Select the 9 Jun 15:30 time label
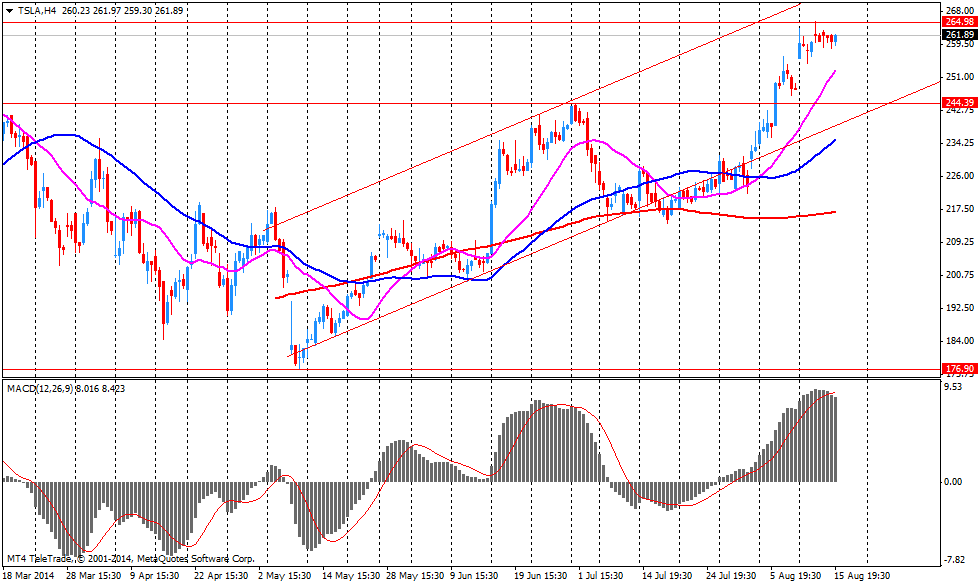The image size is (980, 584). coord(474,575)
